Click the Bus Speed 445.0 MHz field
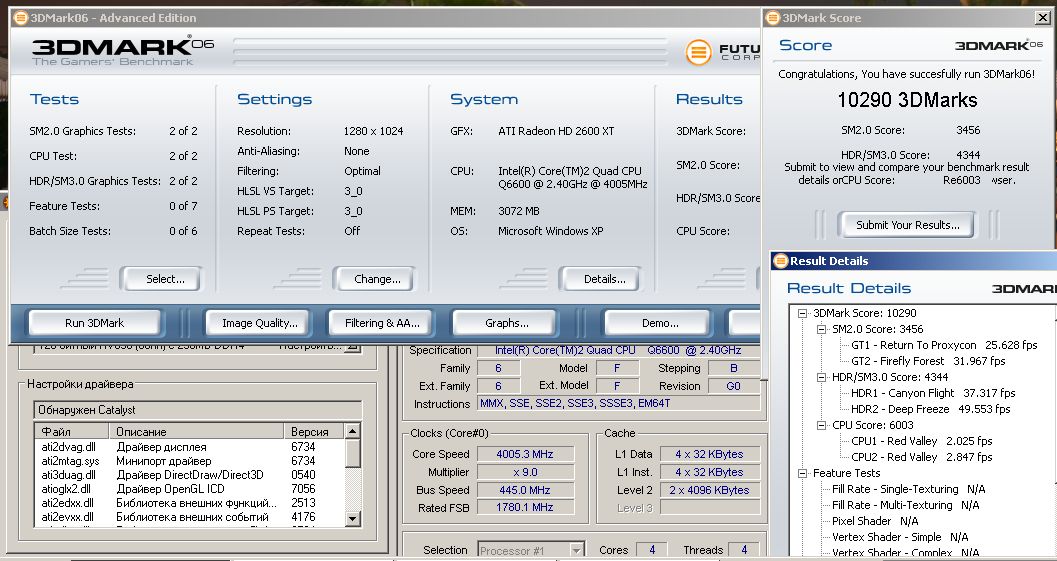The height and width of the screenshot is (561, 1057). click(x=525, y=490)
